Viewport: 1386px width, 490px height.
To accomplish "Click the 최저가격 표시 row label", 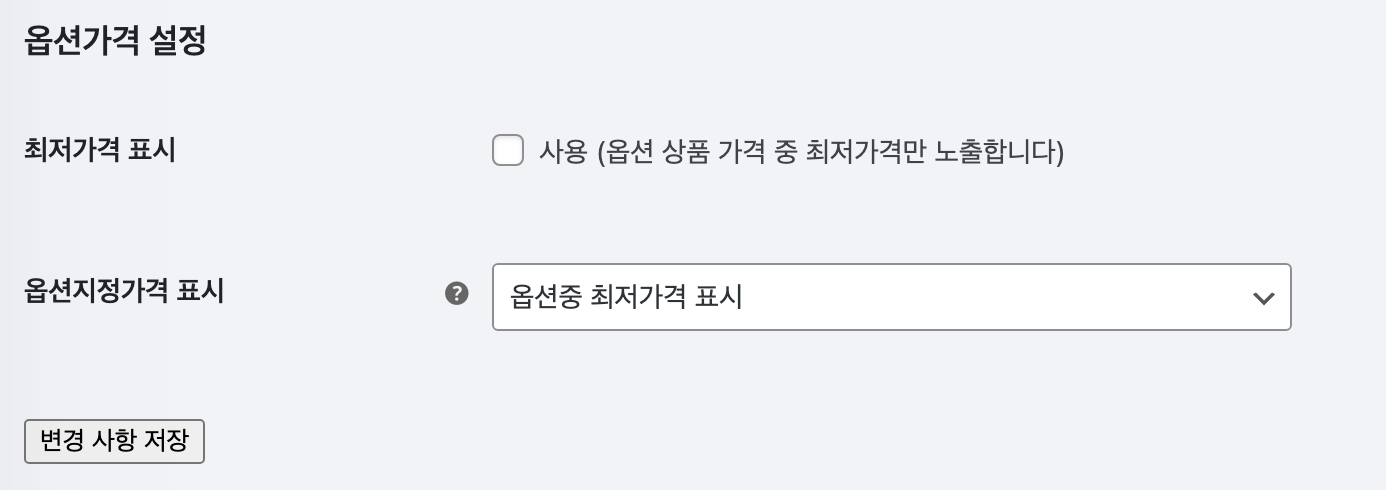I will (99, 151).
